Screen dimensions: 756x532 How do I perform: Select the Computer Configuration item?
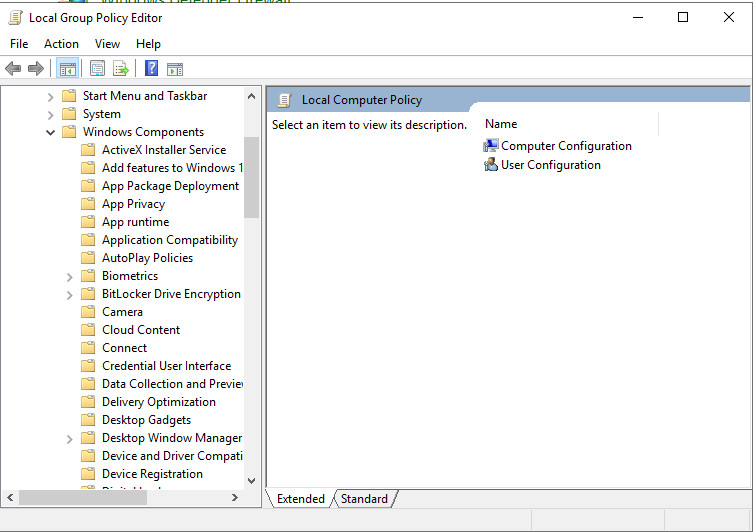point(566,146)
